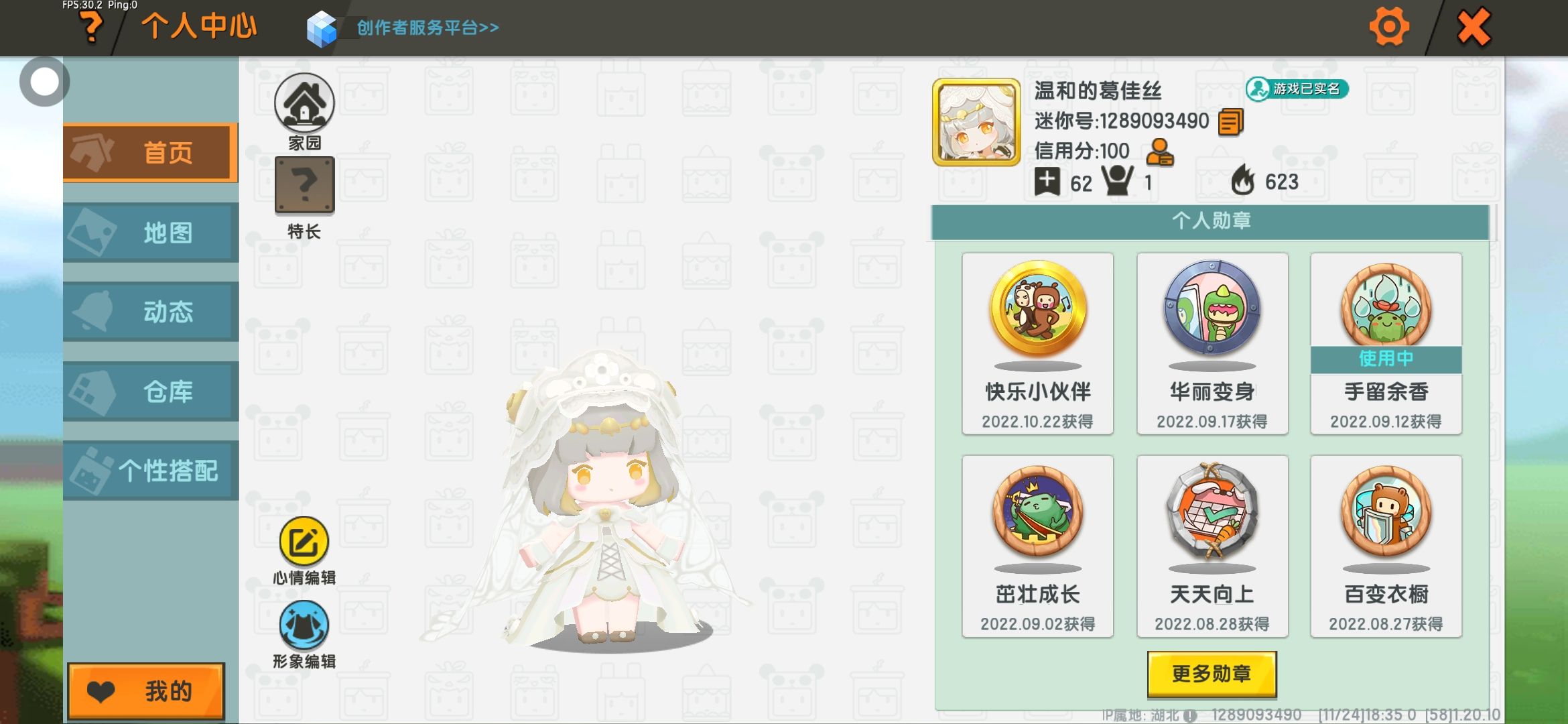The width and height of the screenshot is (1568, 724).
Task: Open the 个性搭配 sidebar tab
Action: tap(151, 471)
